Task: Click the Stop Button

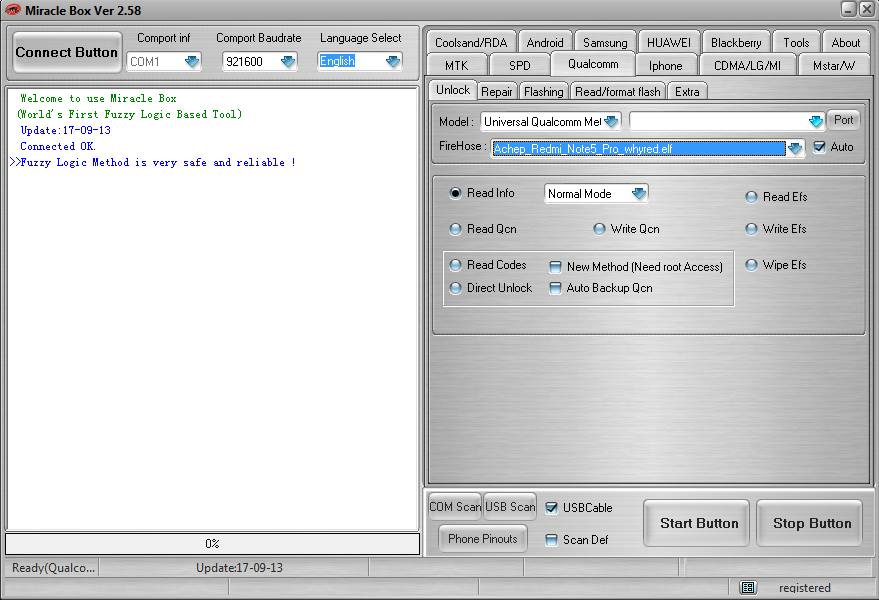Action: pos(811,523)
